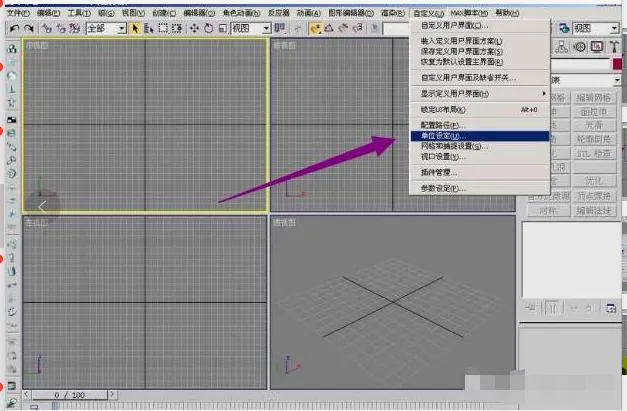This screenshot has width=627, height=411.
Task: Activate the Select and Move tool
Action: tap(194, 28)
